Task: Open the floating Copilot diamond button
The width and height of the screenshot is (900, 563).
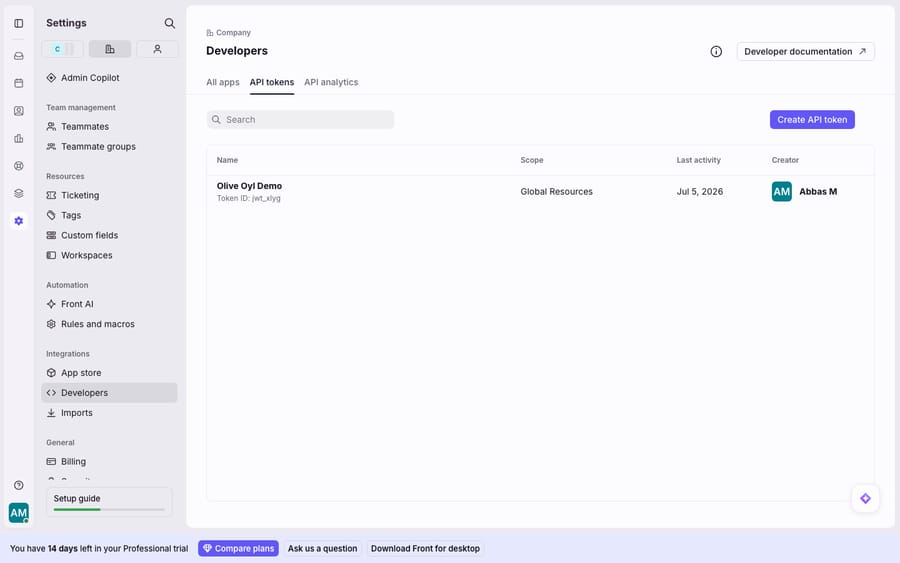Action: coord(865,499)
